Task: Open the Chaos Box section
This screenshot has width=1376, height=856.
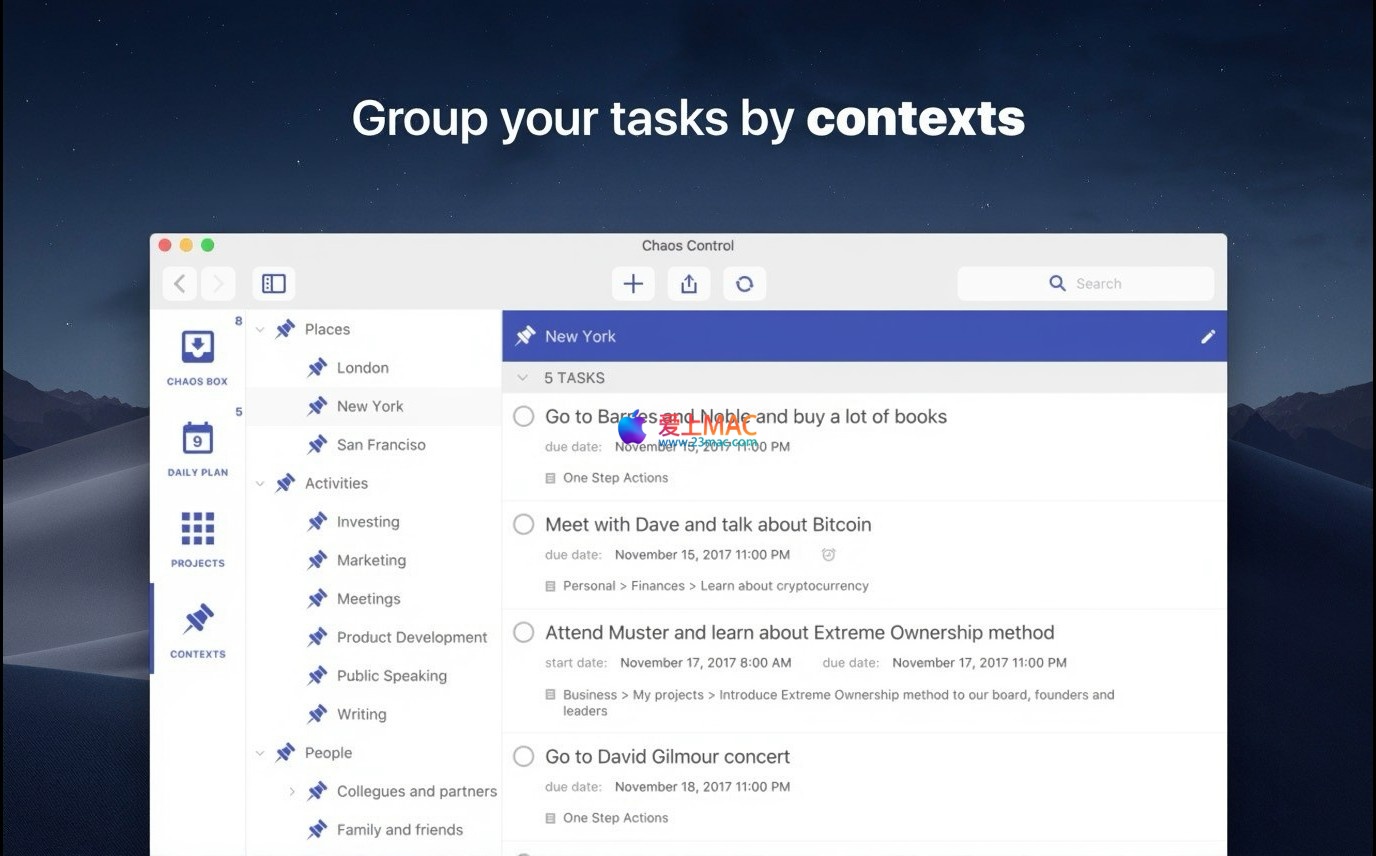Action: tap(197, 357)
